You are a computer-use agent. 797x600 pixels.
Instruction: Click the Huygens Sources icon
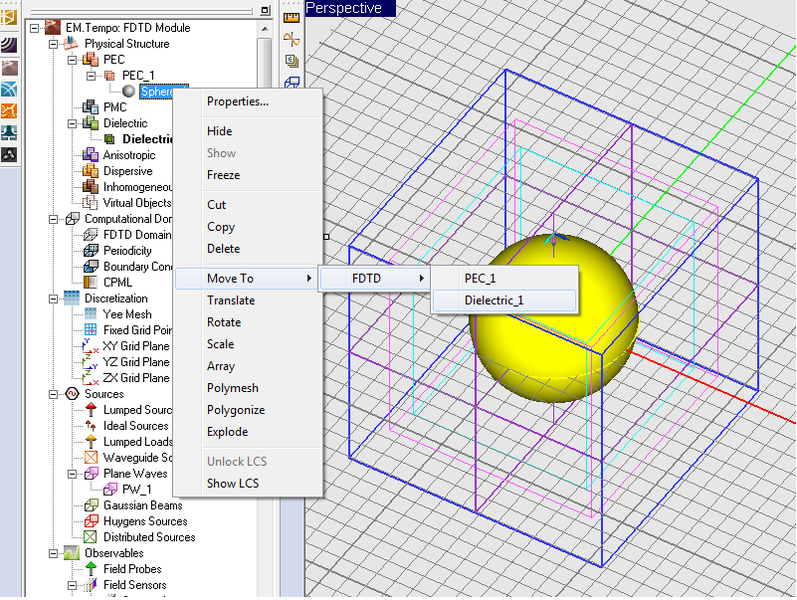91,521
